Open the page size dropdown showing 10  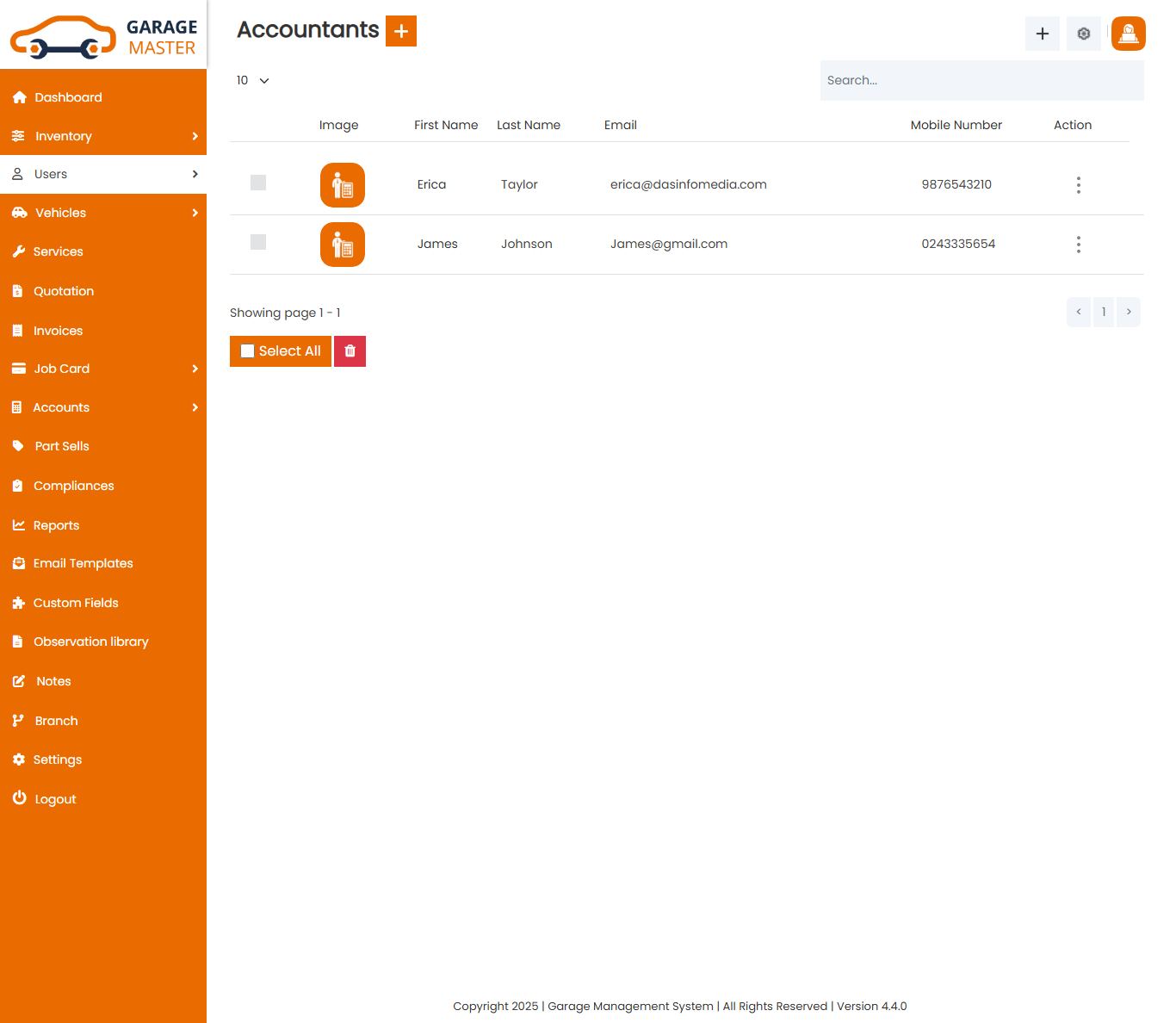[x=252, y=80]
